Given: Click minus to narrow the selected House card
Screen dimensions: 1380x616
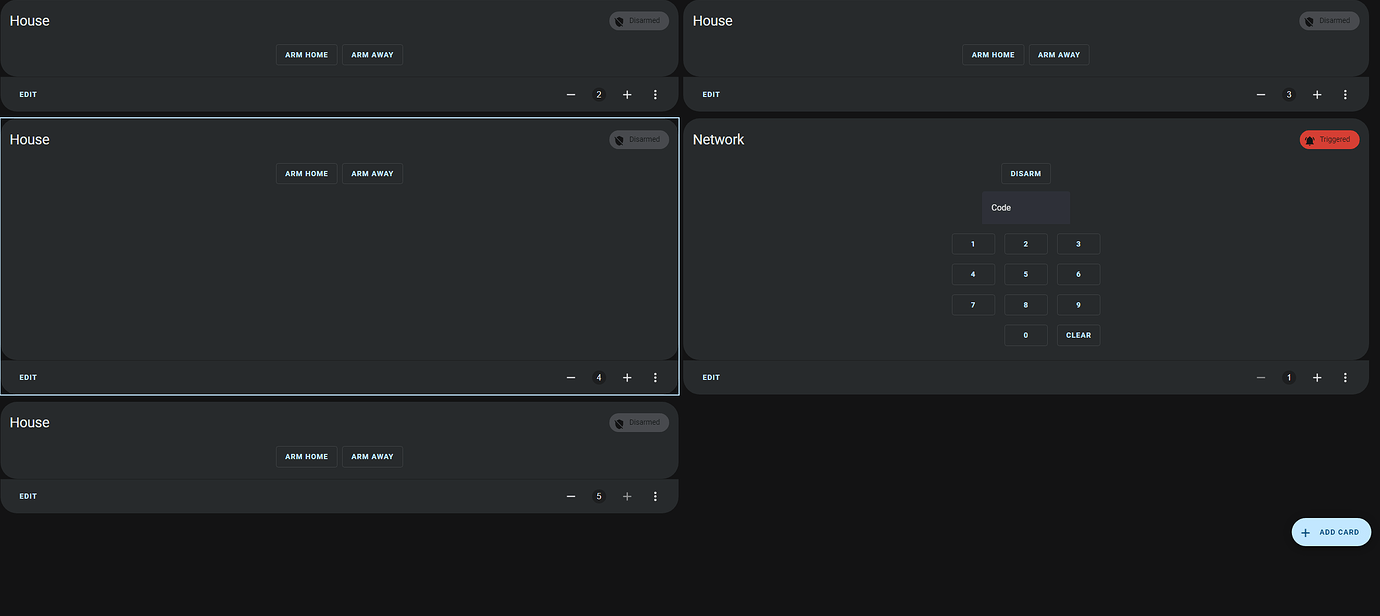Looking at the screenshot, I should pyautogui.click(x=571, y=377).
